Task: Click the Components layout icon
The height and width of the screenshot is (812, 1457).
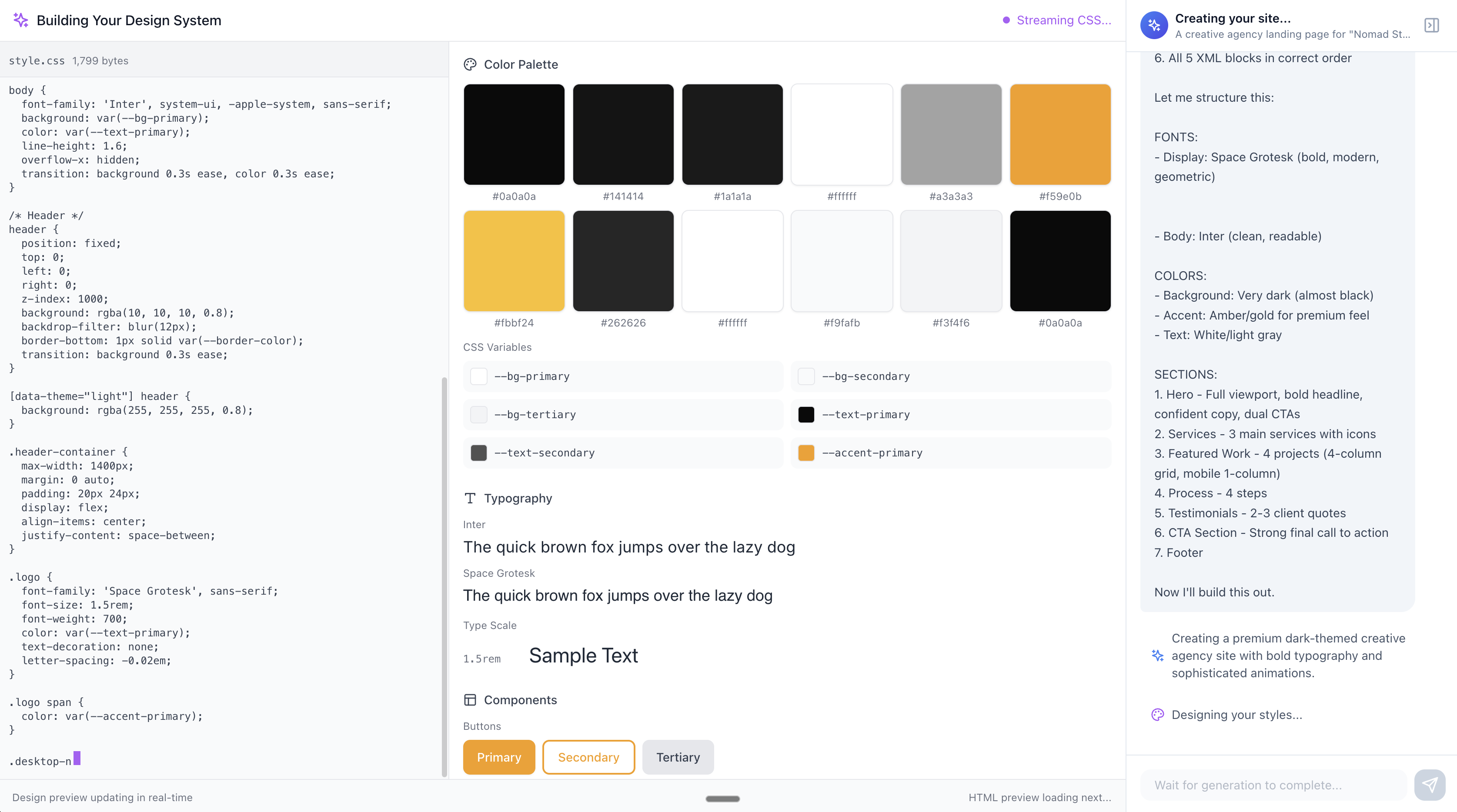Action: pos(469,700)
